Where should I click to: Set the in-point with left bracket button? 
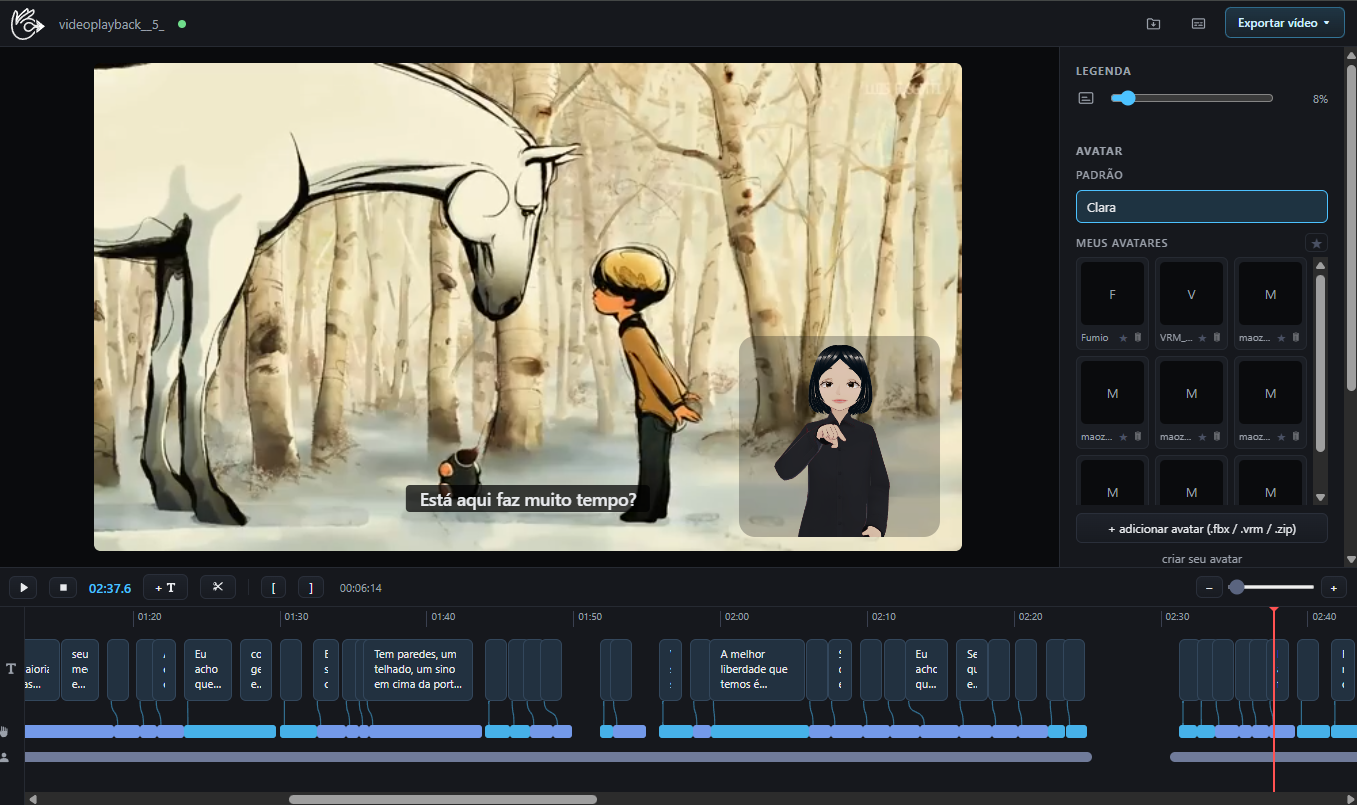pyautogui.click(x=273, y=588)
